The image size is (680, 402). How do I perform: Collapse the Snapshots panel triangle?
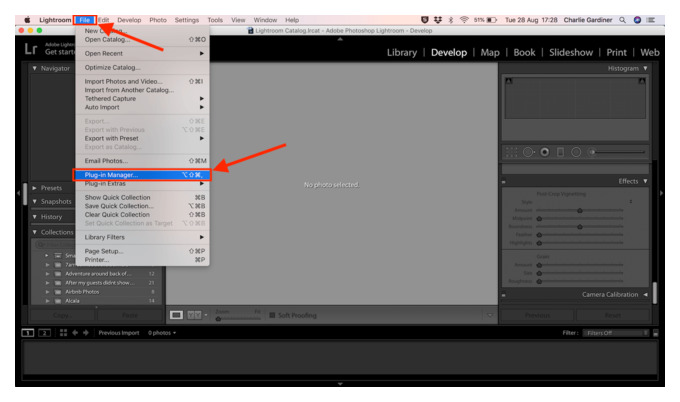[x=35, y=201]
